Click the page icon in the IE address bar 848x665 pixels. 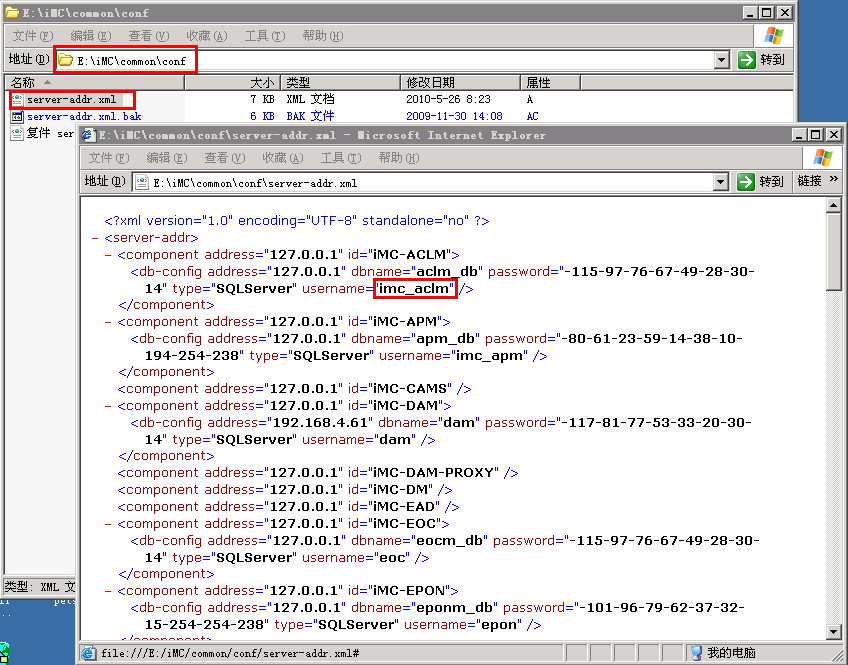pos(142,182)
